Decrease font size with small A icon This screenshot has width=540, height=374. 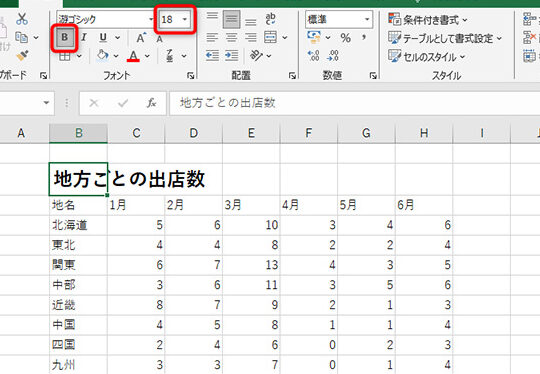[159, 38]
